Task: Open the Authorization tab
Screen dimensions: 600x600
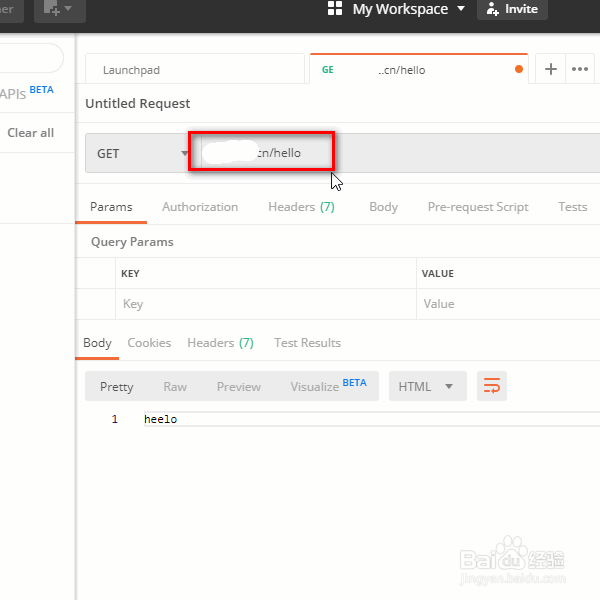Action: (x=200, y=207)
